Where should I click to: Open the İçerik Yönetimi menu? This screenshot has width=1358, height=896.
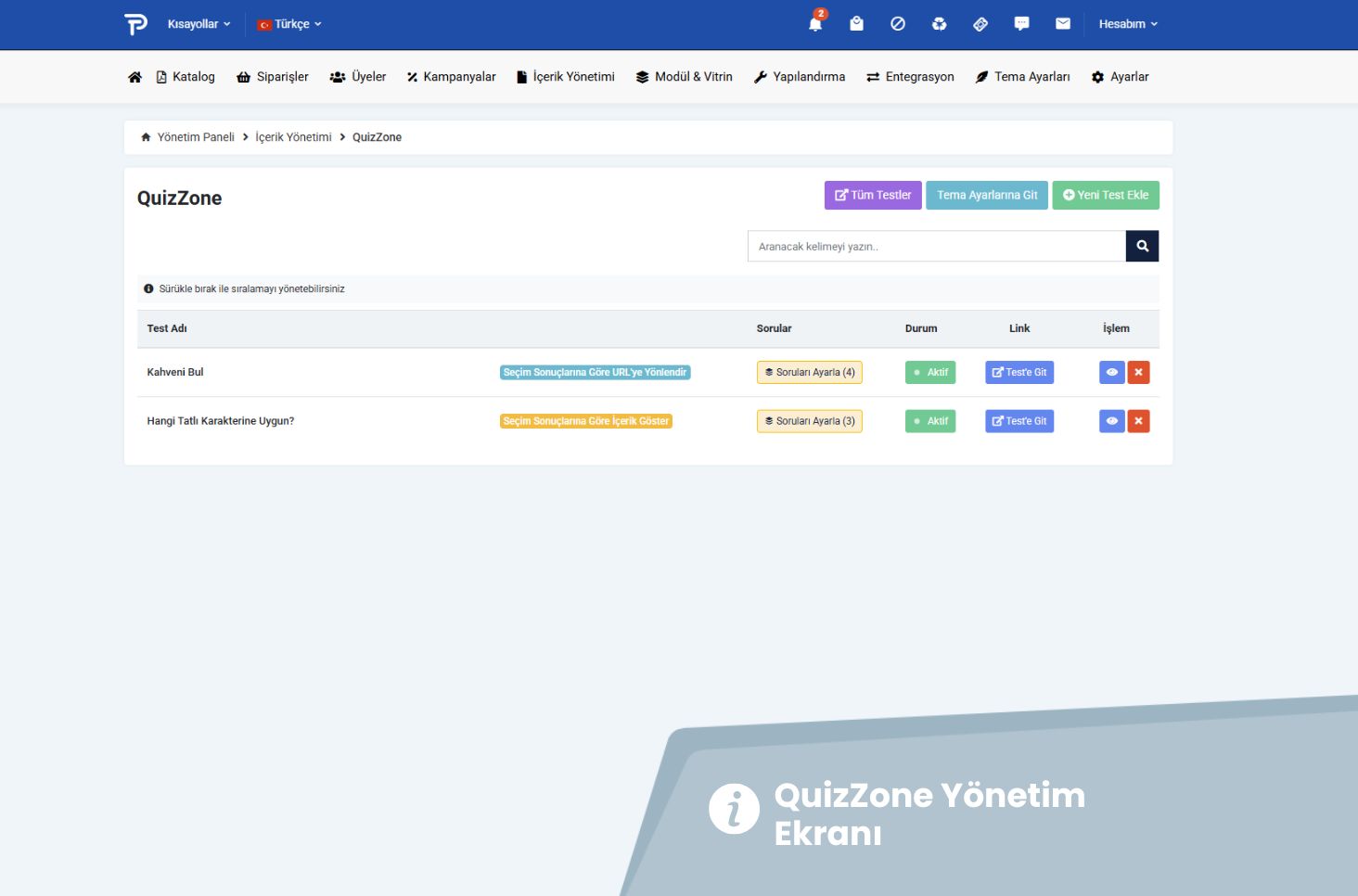566,77
